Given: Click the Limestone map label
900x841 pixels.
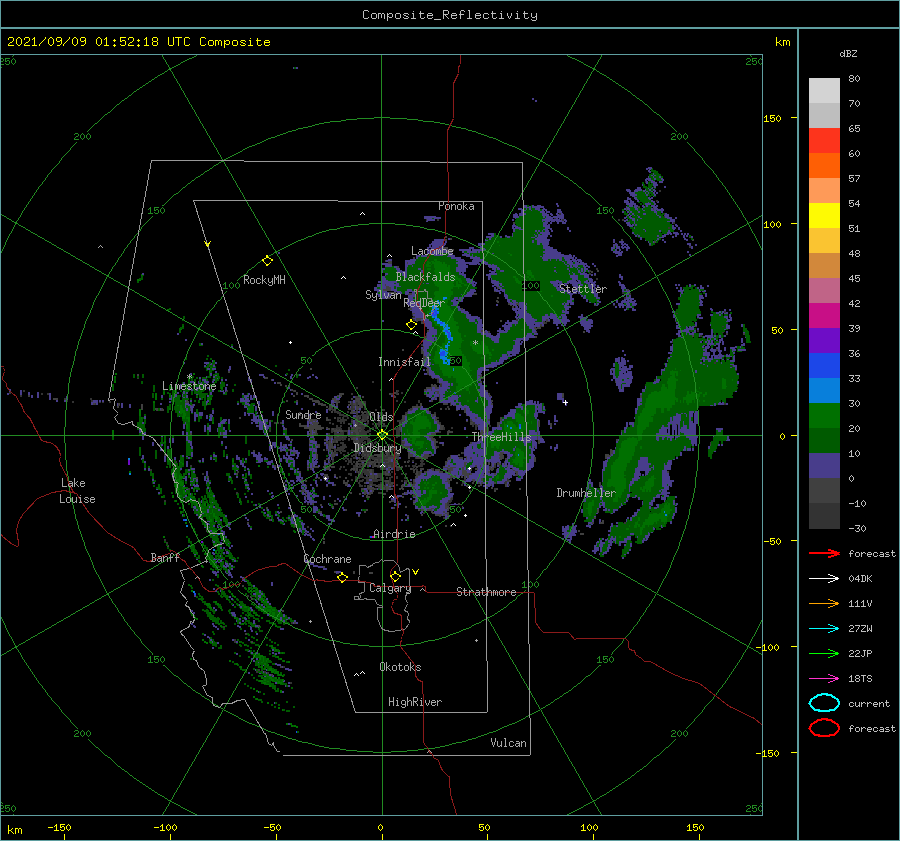Looking at the screenshot, I should [189, 386].
